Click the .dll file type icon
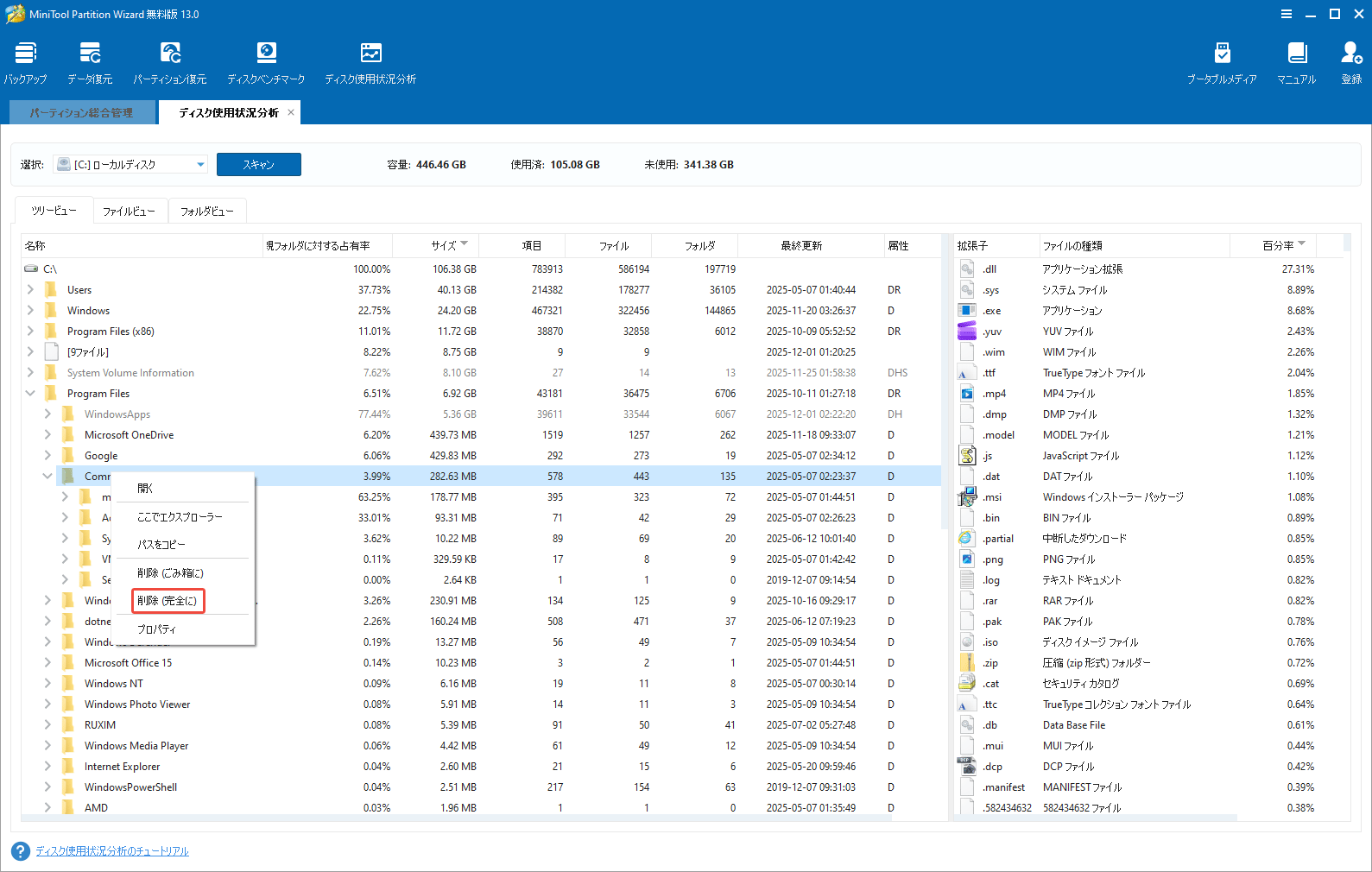The image size is (1372, 872). [x=967, y=269]
